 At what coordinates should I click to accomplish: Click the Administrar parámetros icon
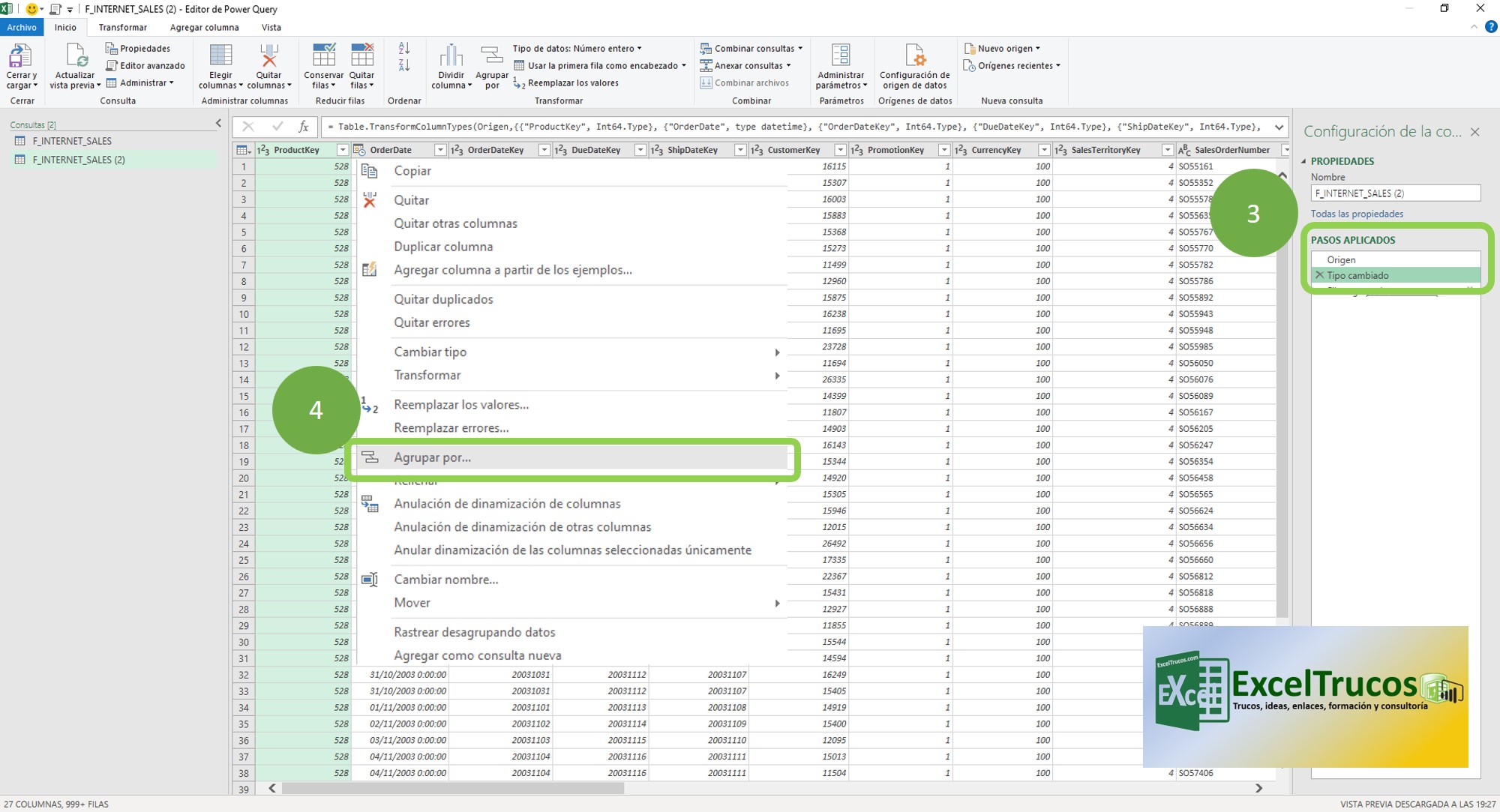[x=841, y=57]
